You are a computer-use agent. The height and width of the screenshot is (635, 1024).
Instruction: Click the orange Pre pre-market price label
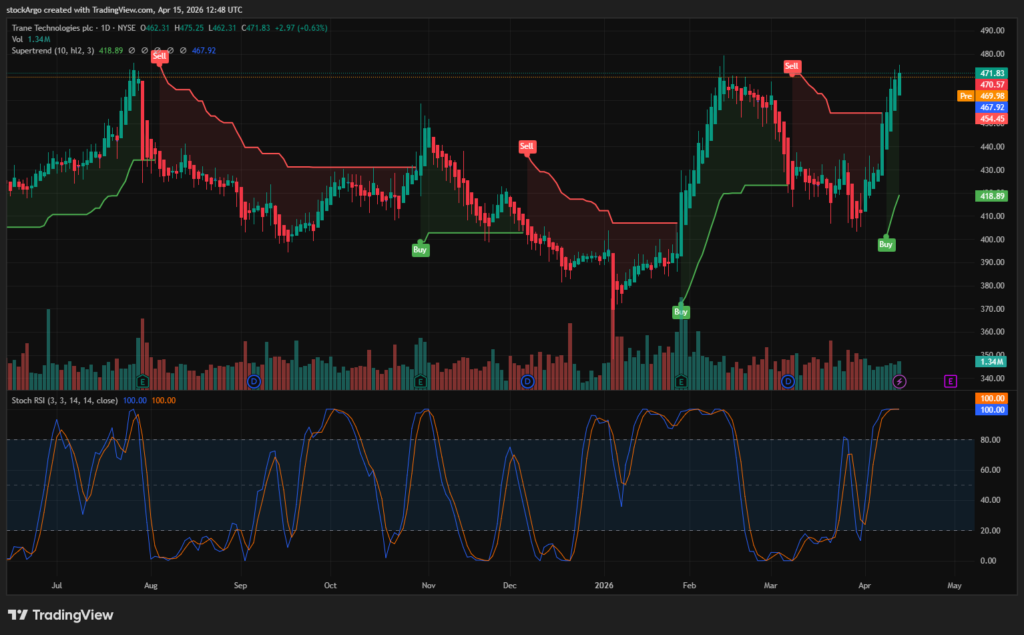965,96
